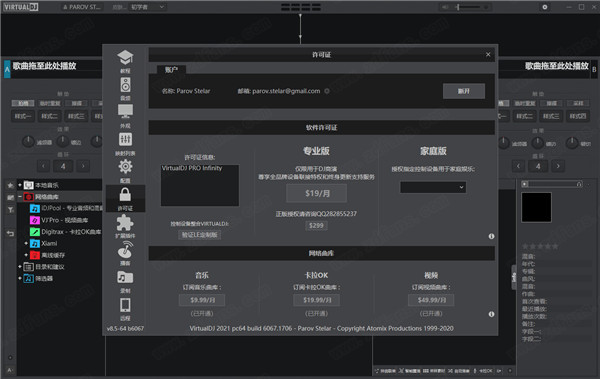The height and width of the screenshot is (379, 600).
Task: Open the 映射列表 mixer mapping icon
Action: pos(125,144)
